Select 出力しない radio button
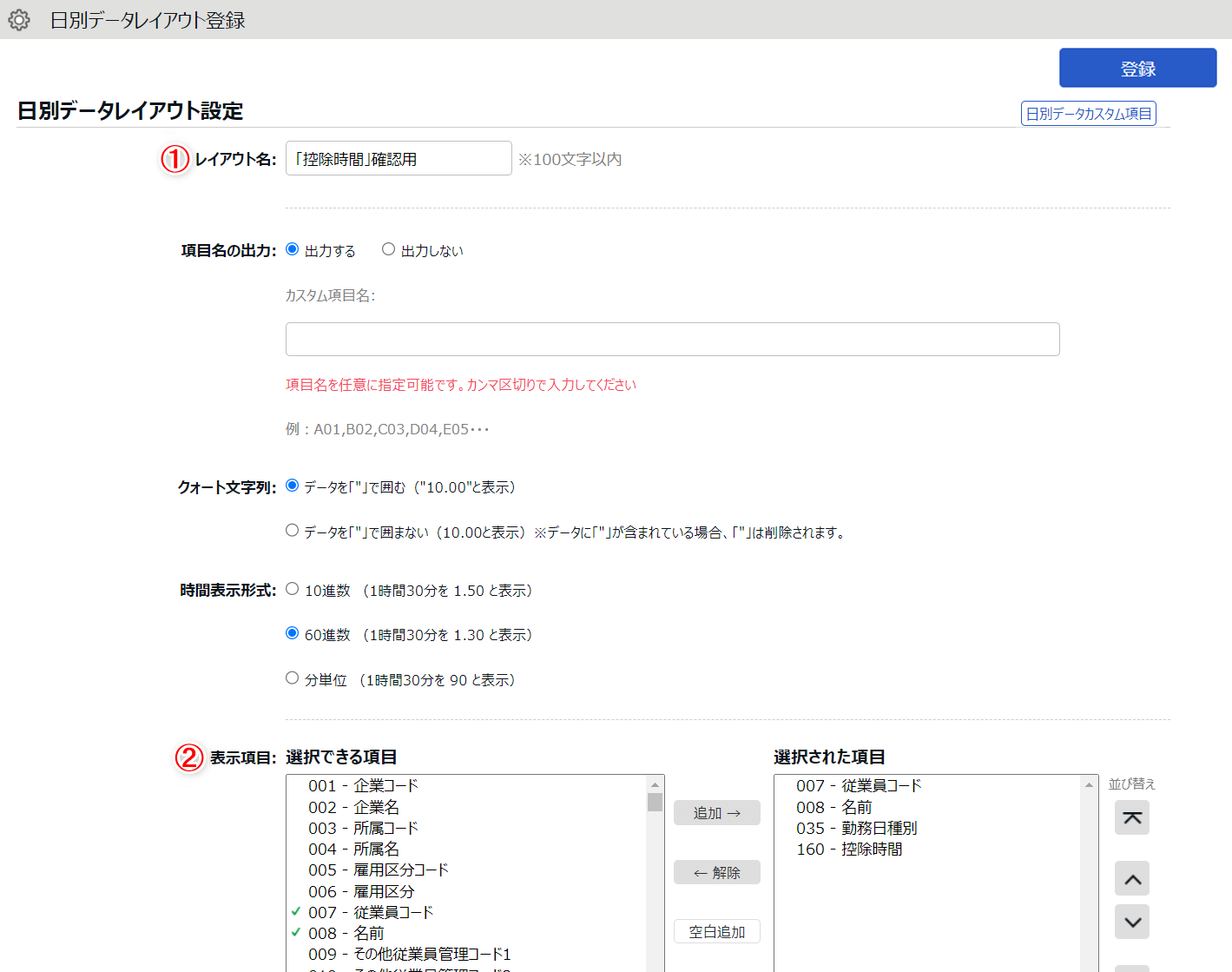1232x972 pixels. click(x=388, y=249)
